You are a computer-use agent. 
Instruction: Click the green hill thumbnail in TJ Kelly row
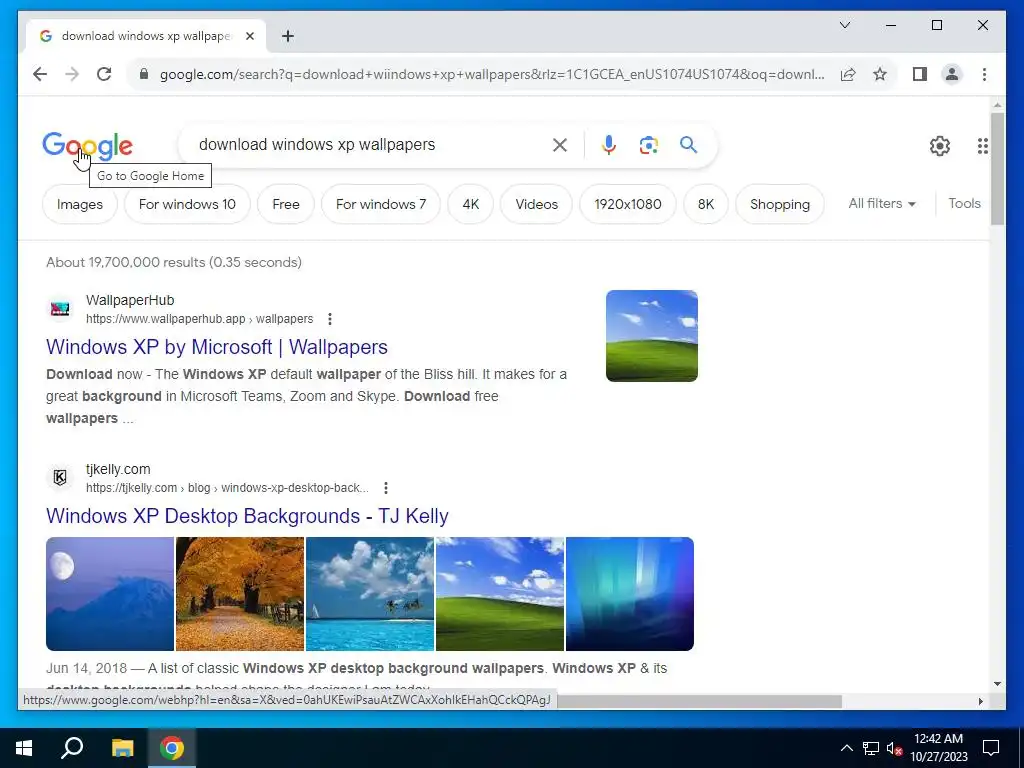pos(500,594)
